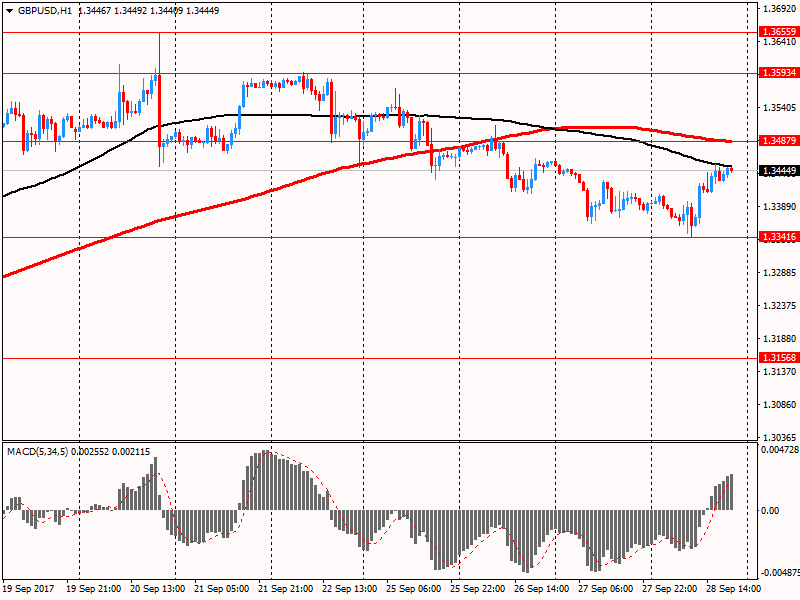Select the OHLC values 1.34467 1.34492
Screen dimensions: 800x600
click(112, 11)
